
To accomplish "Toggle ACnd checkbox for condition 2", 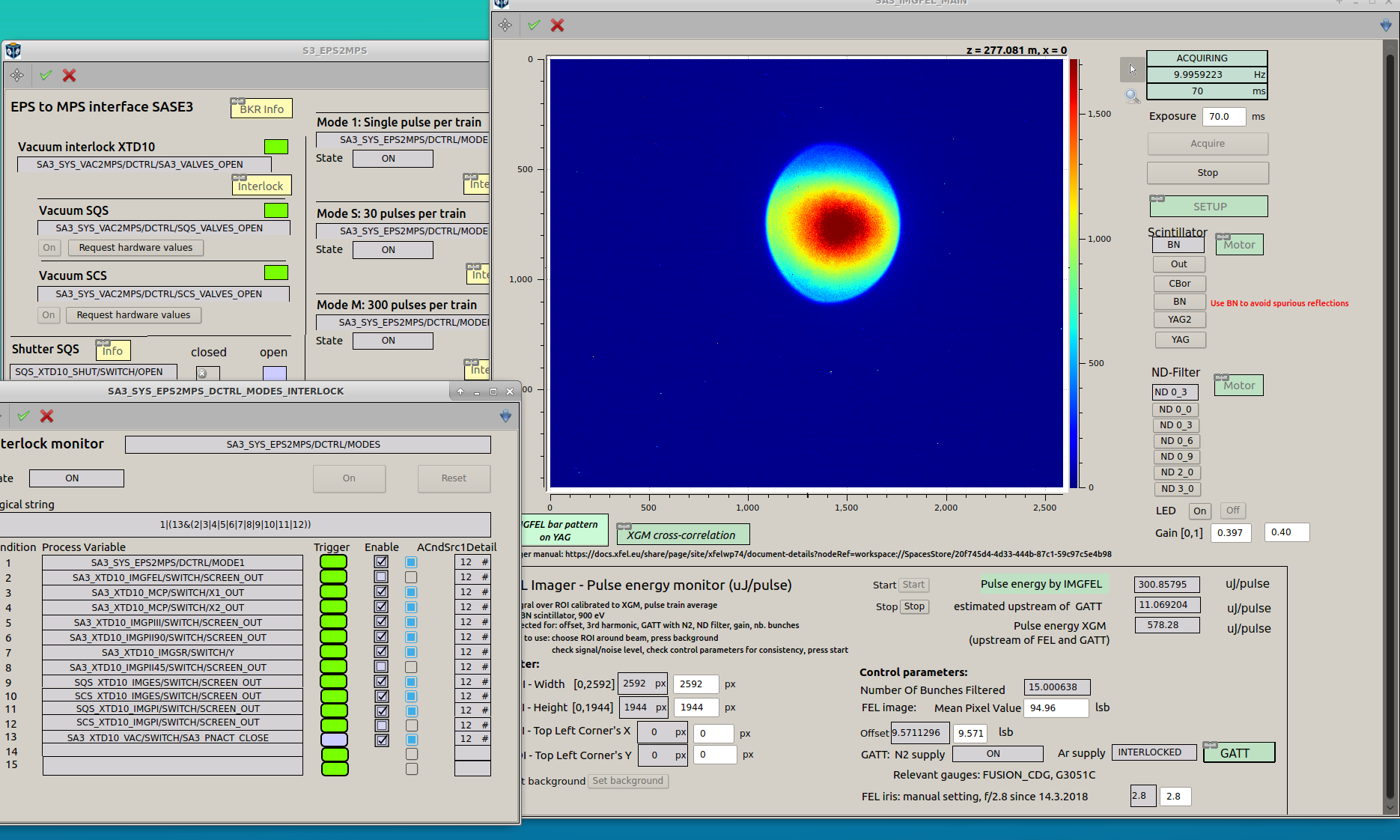I will pyautogui.click(x=411, y=577).
